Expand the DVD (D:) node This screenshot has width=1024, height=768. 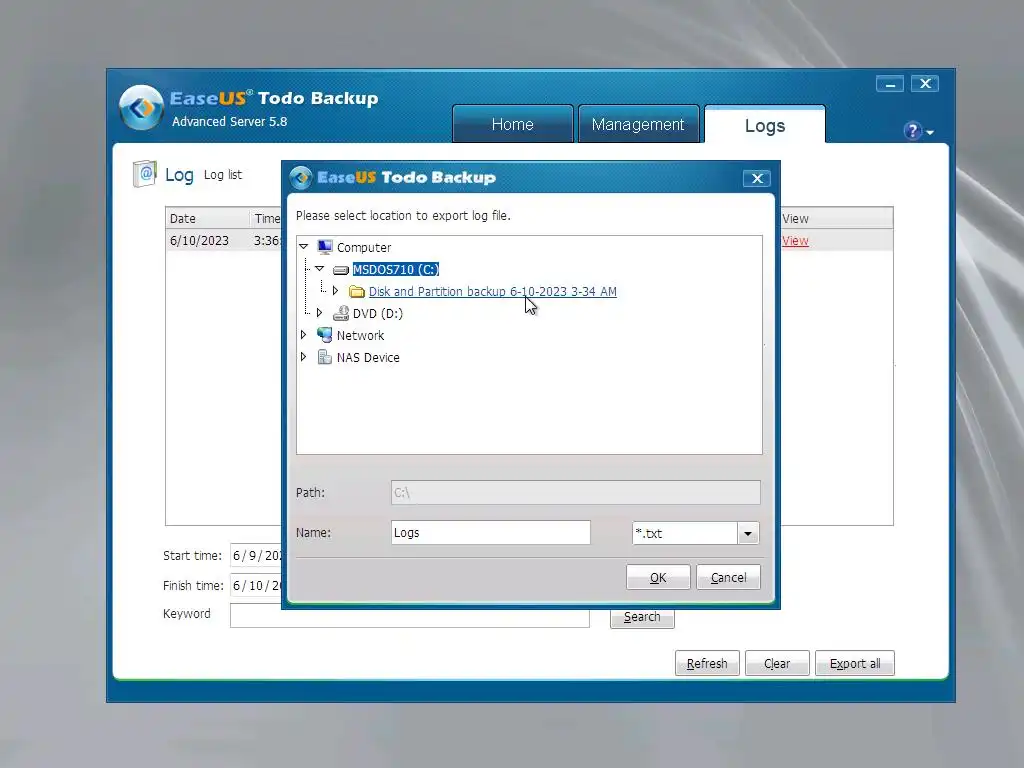(319, 313)
